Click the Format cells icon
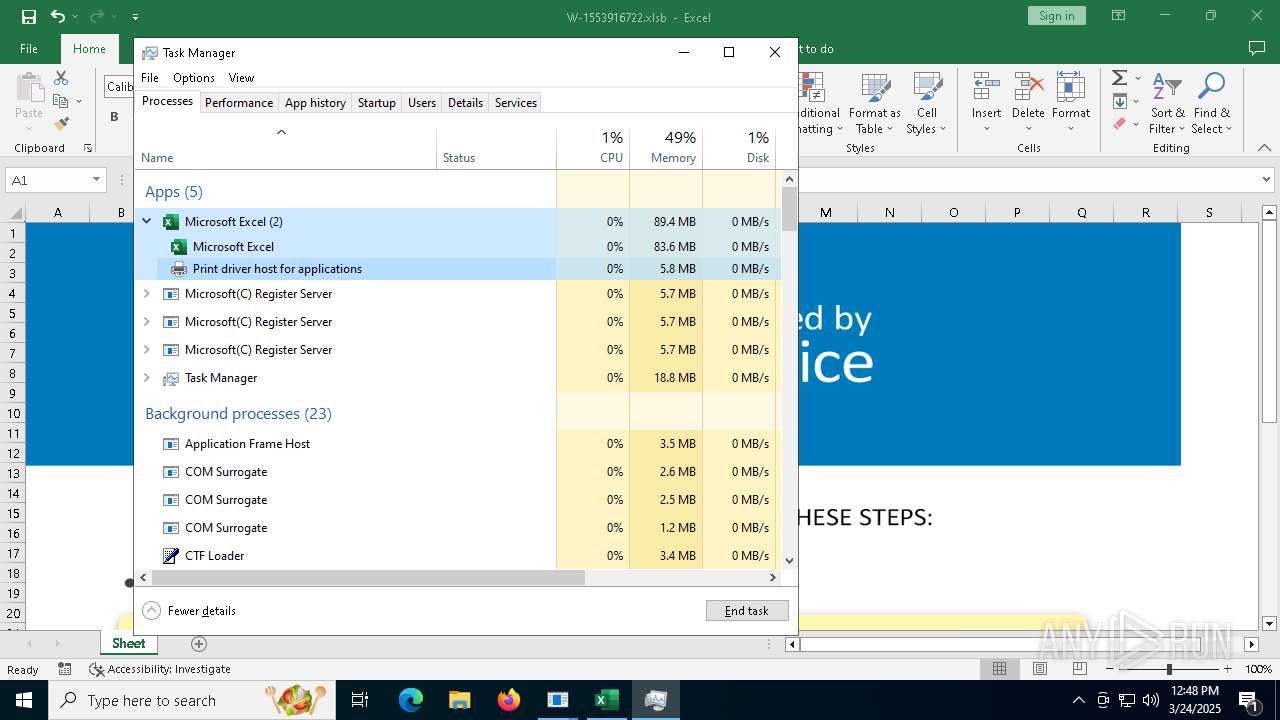The height and width of the screenshot is (720, 1280). click(x=1071, y=88)
